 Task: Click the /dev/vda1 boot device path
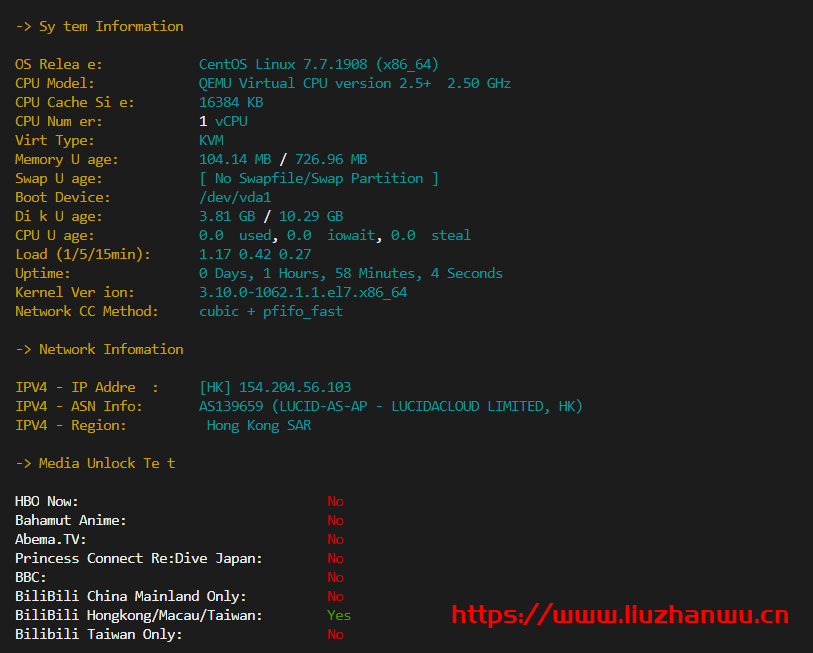point(235,197)
